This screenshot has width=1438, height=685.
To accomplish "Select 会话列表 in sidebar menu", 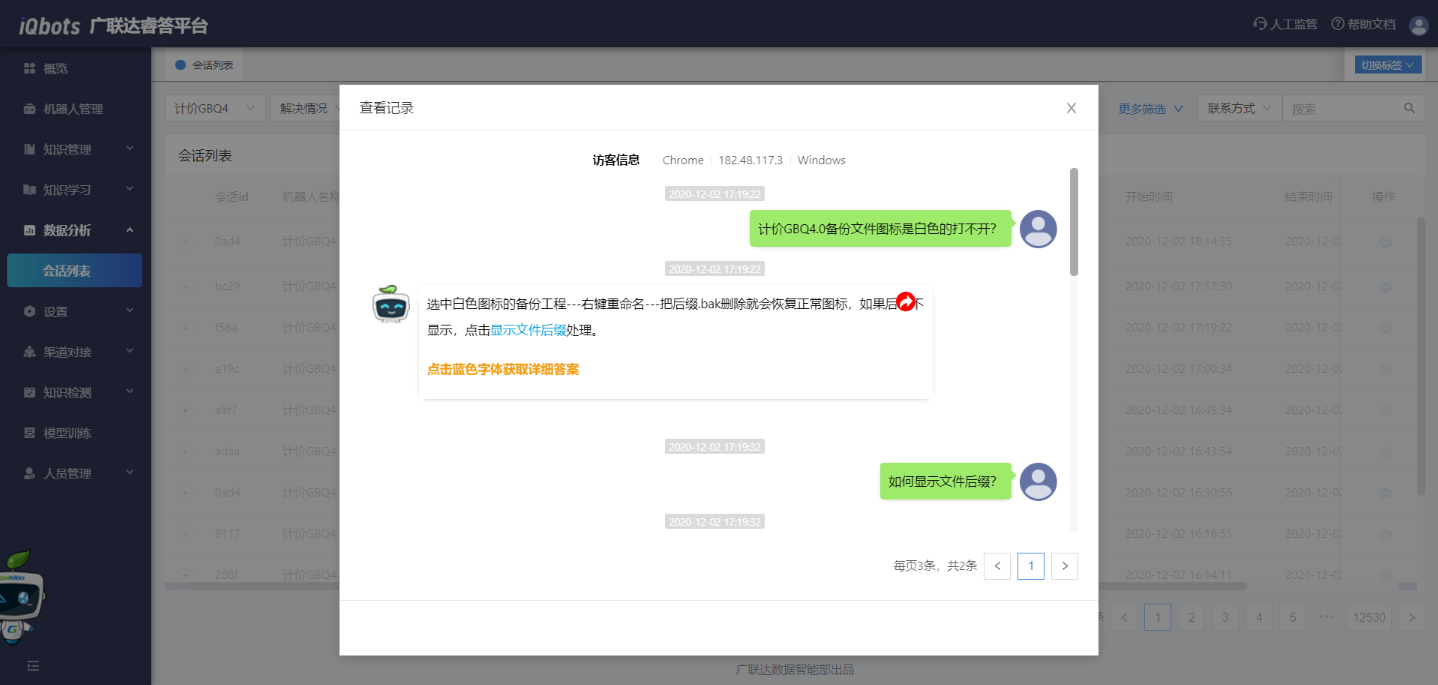I will click(74, 271).
